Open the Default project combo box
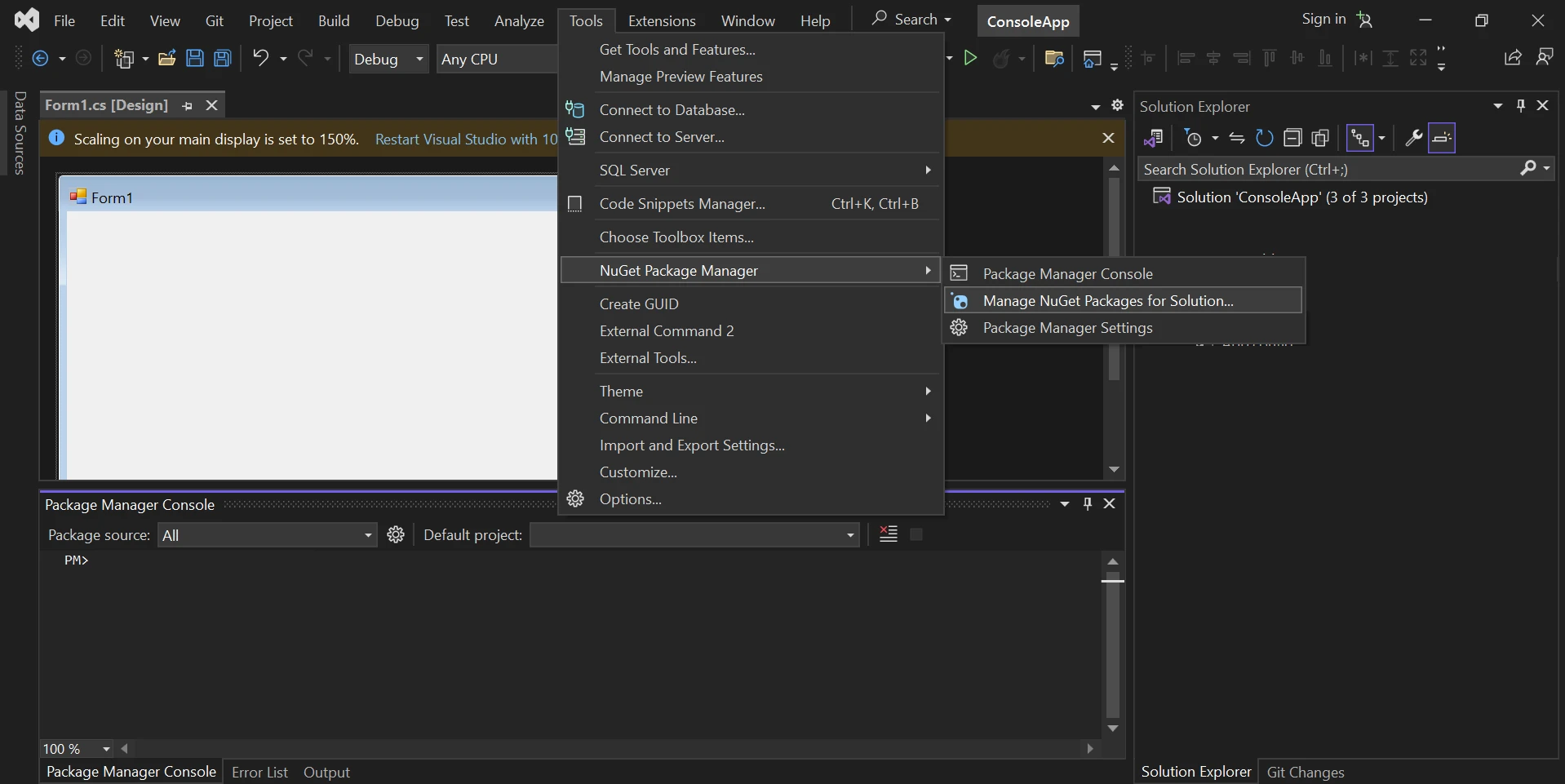 (x=694, y=535)
